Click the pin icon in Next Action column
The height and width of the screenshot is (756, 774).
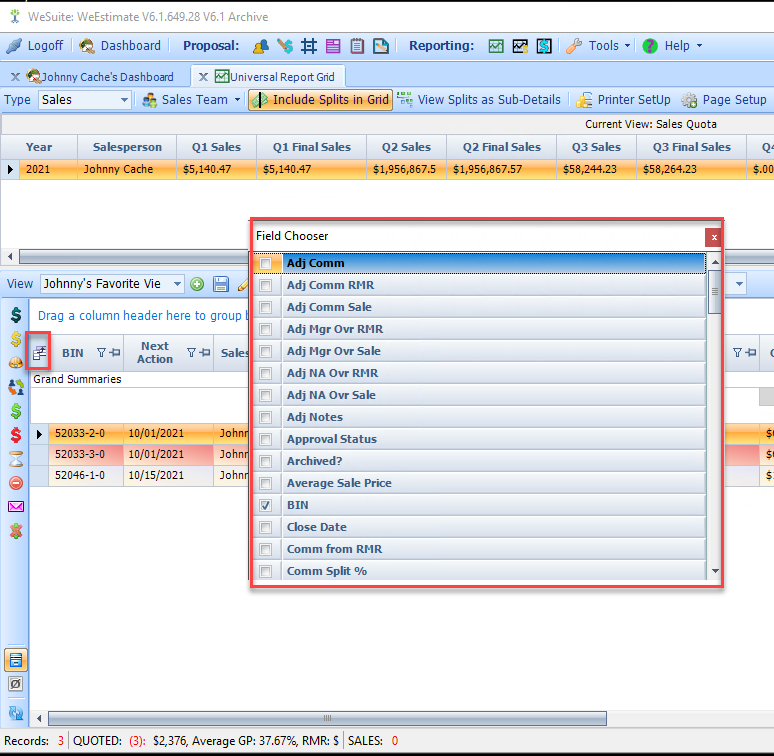pos(205,352)
